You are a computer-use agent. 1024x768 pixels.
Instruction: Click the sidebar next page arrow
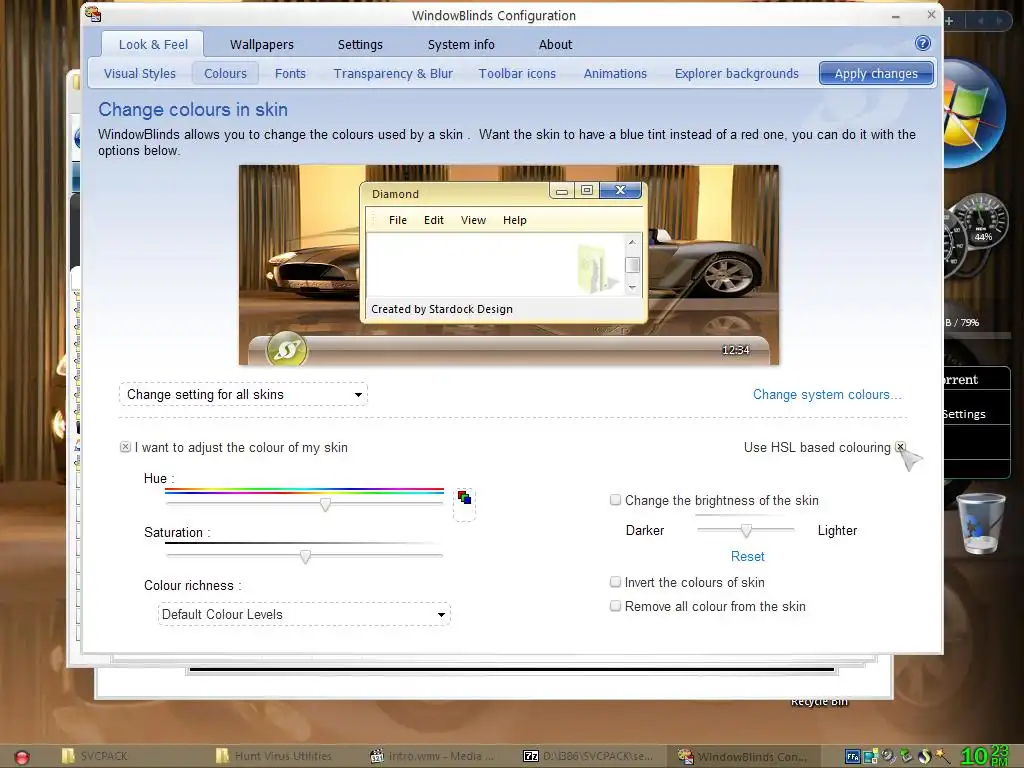[x=999, y=21]
